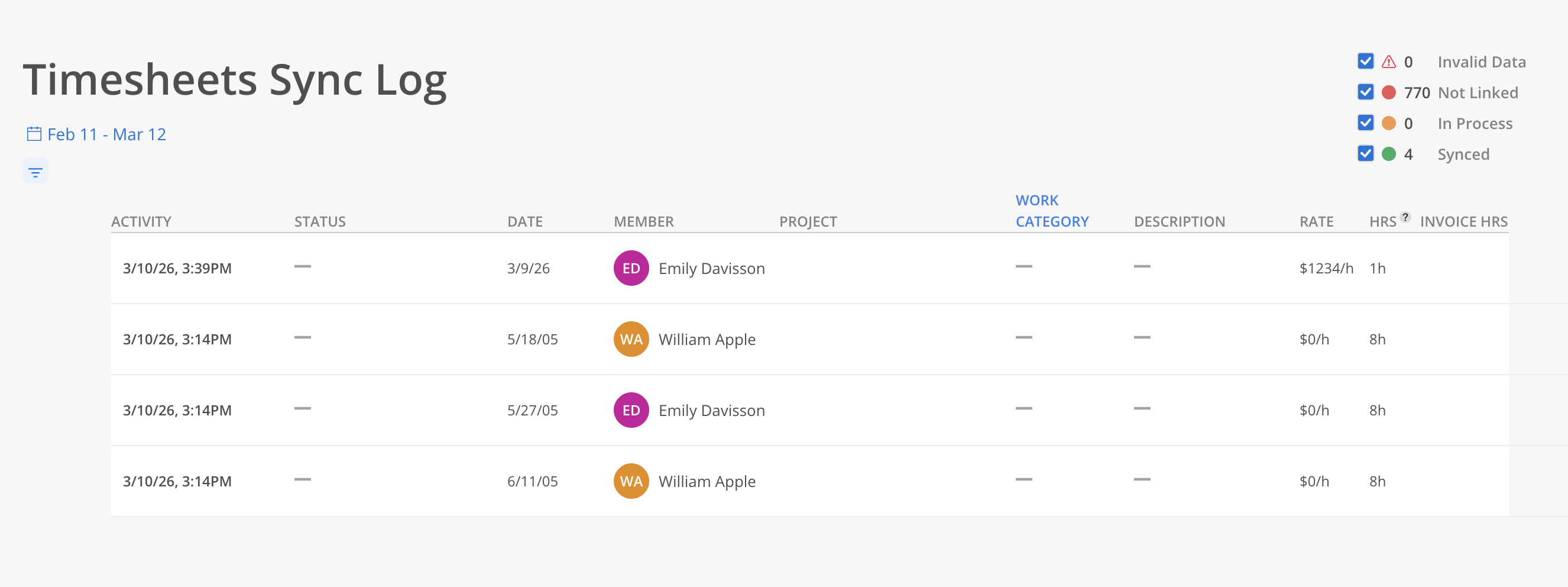The height and width of the screenshot is (587, 1568).
Task: Open the filter options icon
Action: (x=35, y=172)
